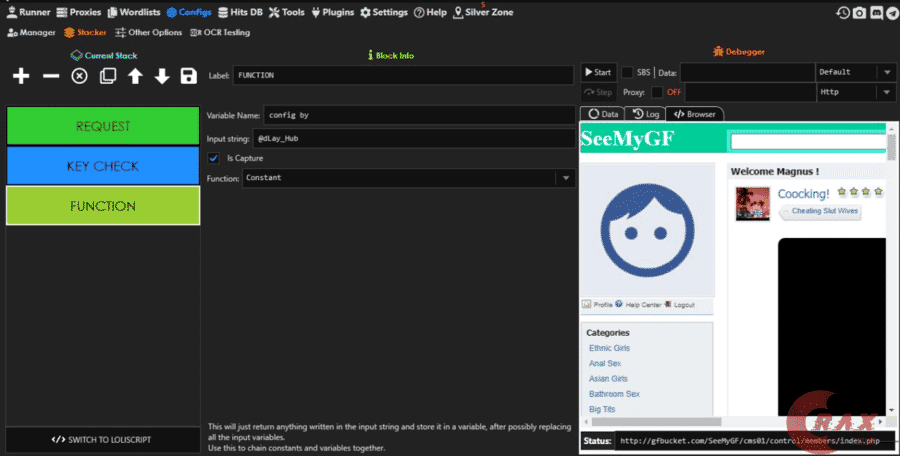Disable block using circled X icon
The height and width of the screenshot is (456, 900).
click(x=79, y=76)
